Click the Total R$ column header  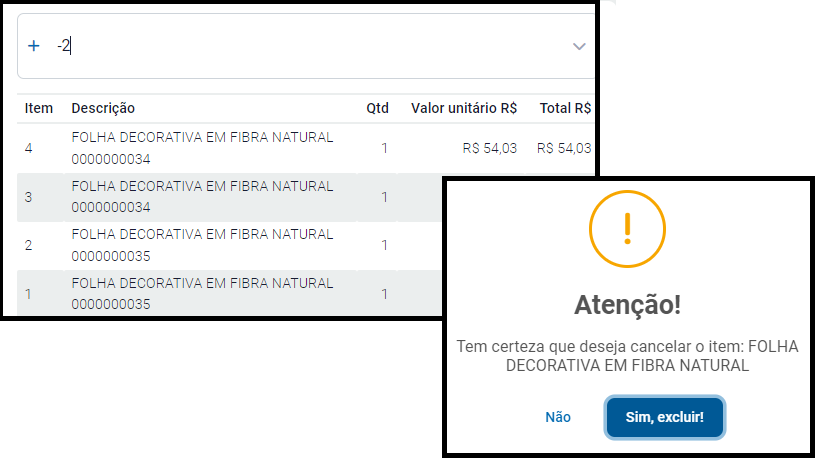(565, 108)
